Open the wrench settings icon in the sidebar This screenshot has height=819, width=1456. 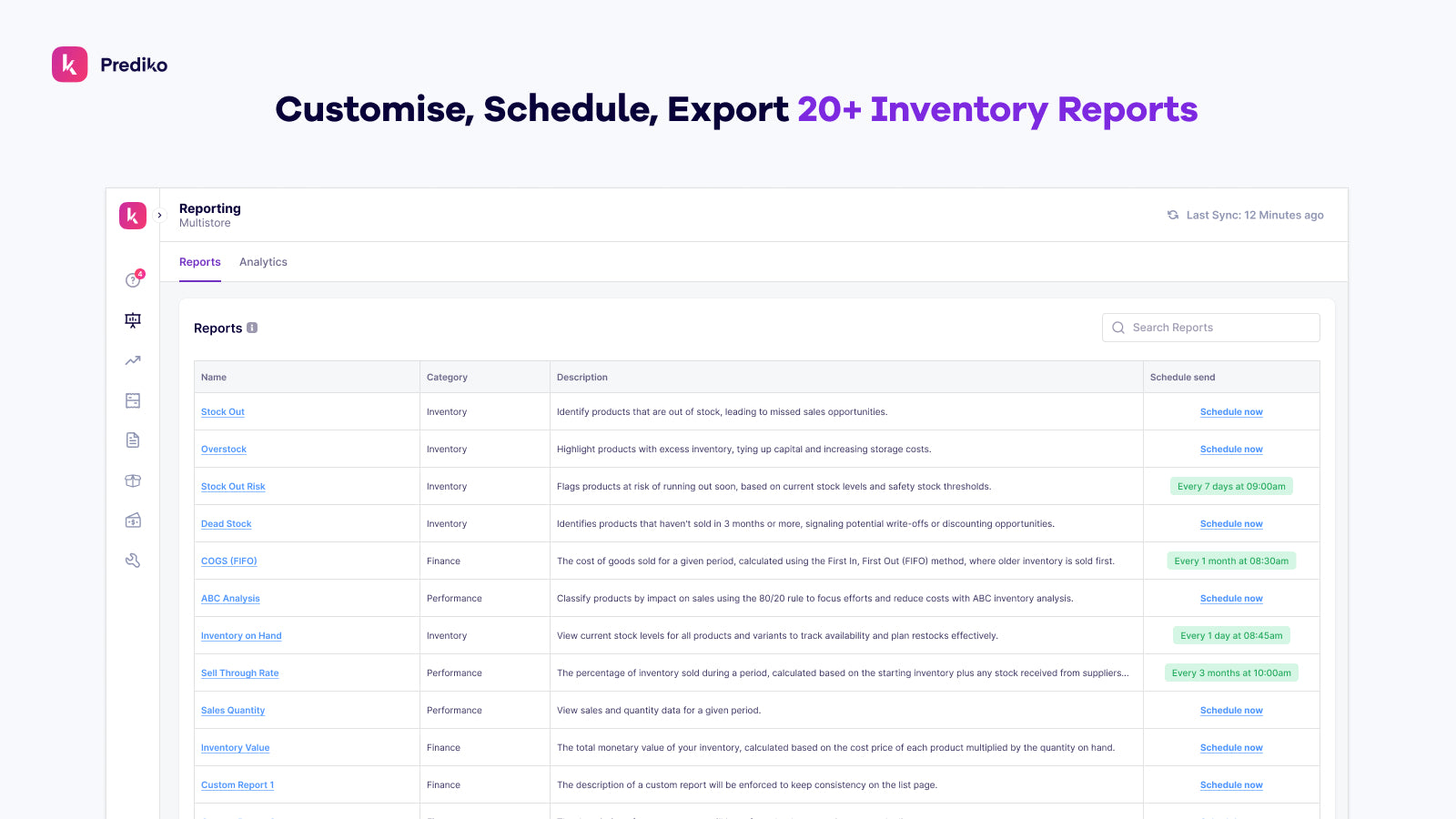pos(133,561)
